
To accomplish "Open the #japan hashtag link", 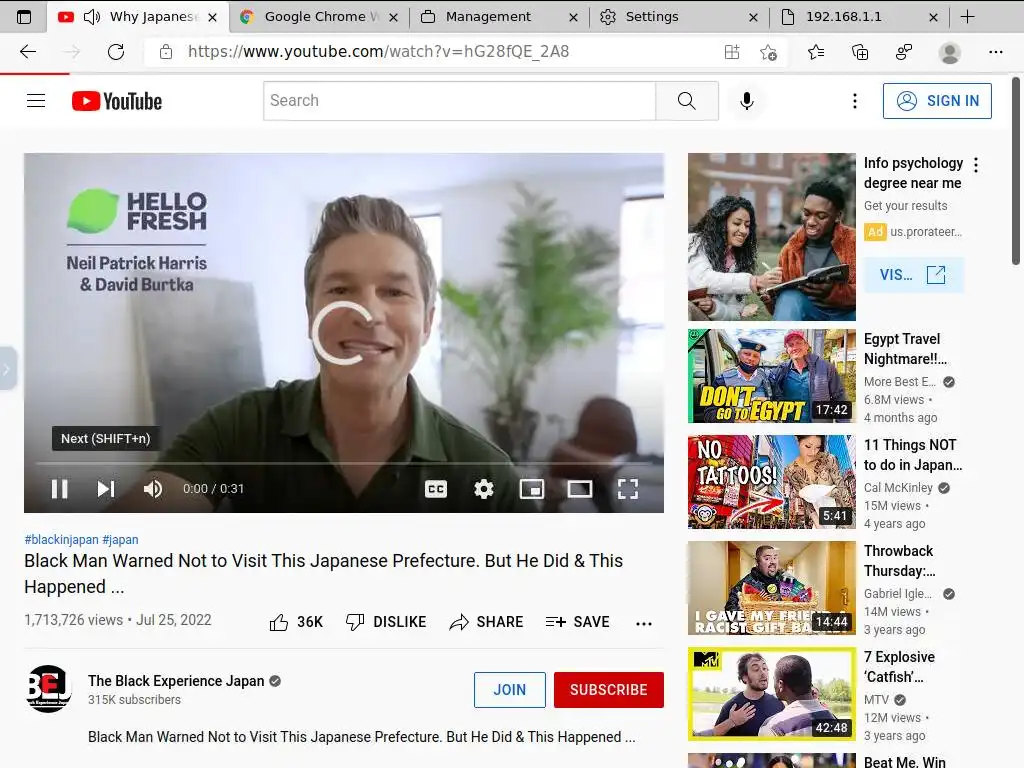I will coord(120,539).
